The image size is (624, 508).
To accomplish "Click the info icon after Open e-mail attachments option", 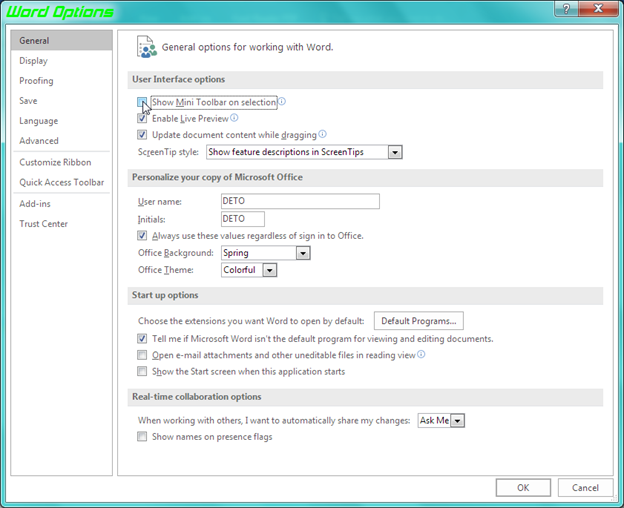I will [x=421, y=354].
